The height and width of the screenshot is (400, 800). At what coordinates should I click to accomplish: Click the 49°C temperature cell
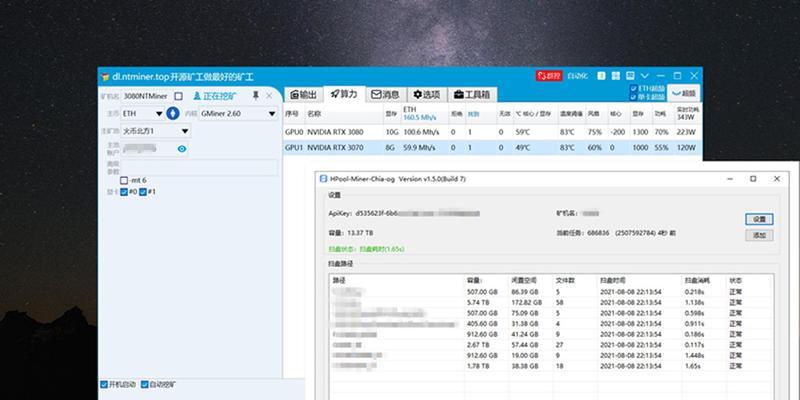point(523,148)
